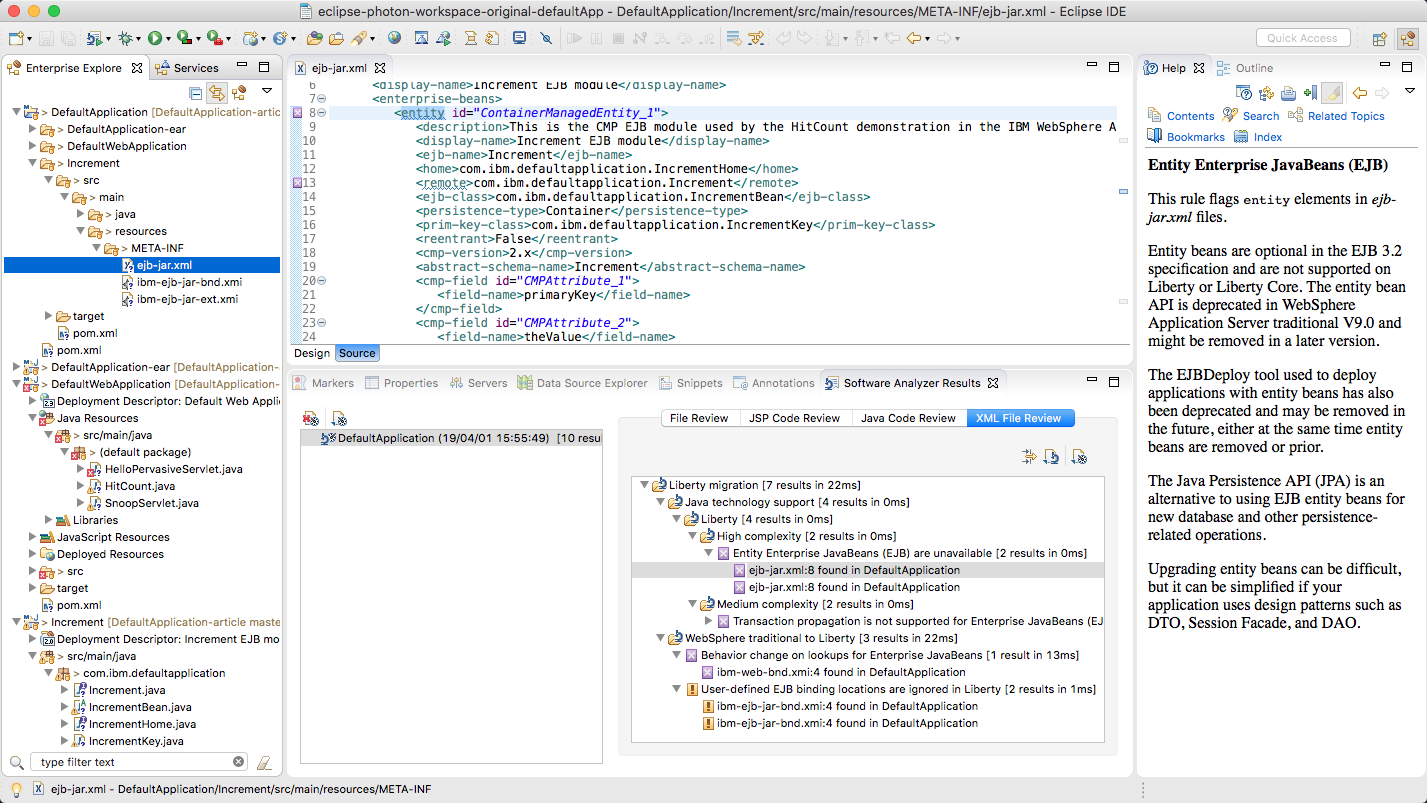The height and width of the screenshot is (803, 1427).
Task: Fold the entity element at line 8
Action: [x=322, y=113]
